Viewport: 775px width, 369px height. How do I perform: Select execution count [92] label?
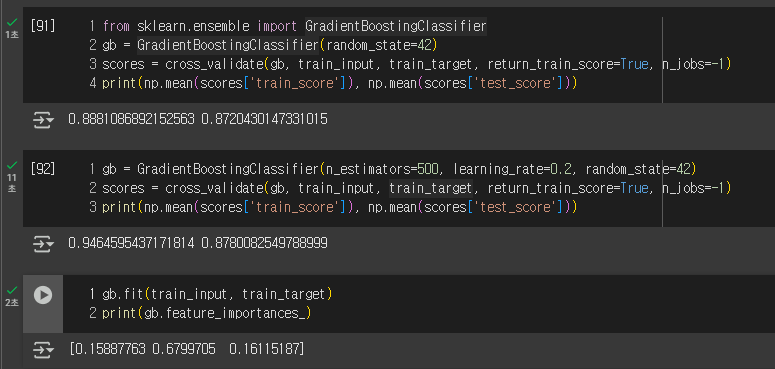(x=43, y=169)
